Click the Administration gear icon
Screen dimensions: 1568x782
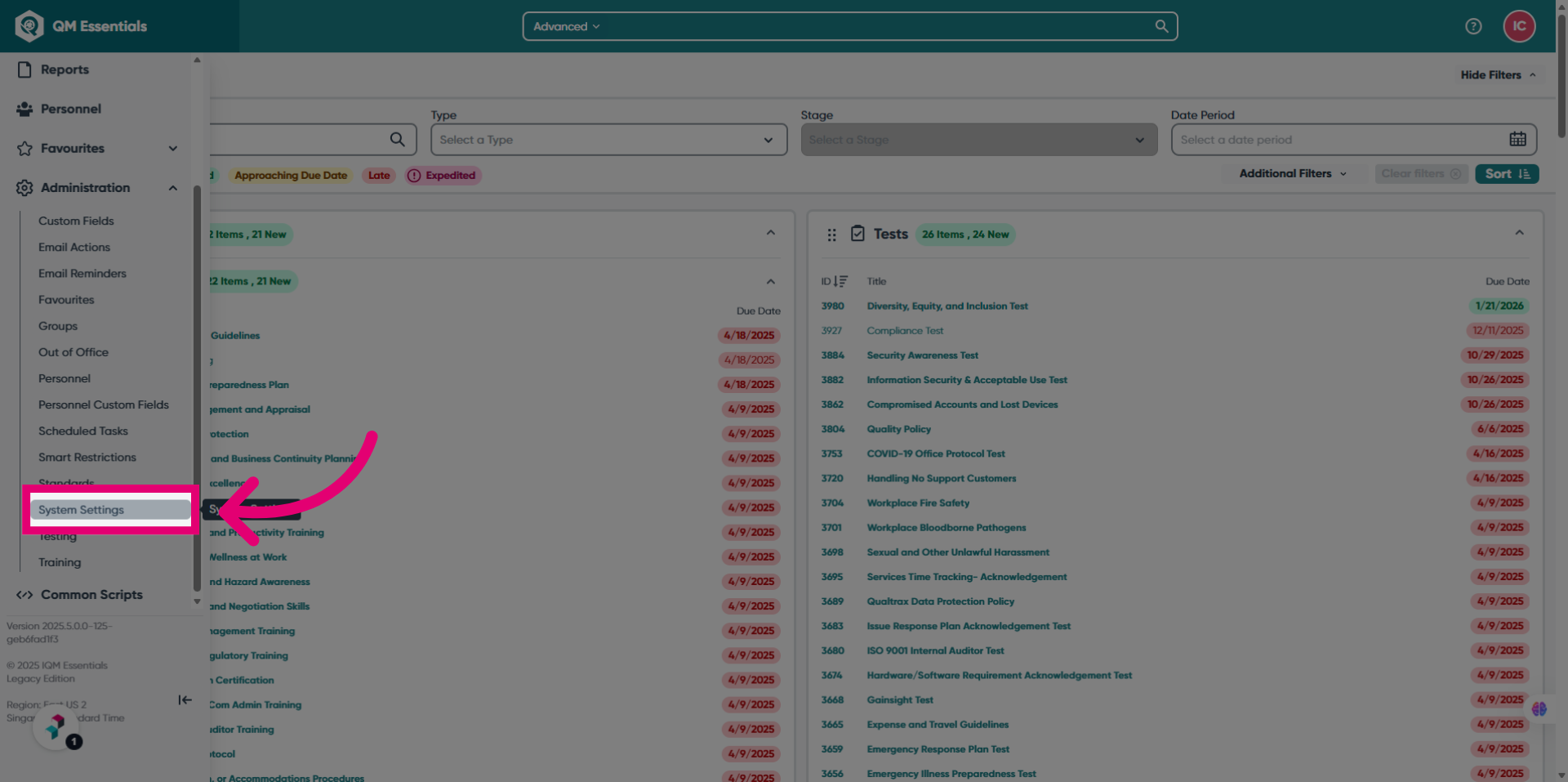click(x=24, y=187)
